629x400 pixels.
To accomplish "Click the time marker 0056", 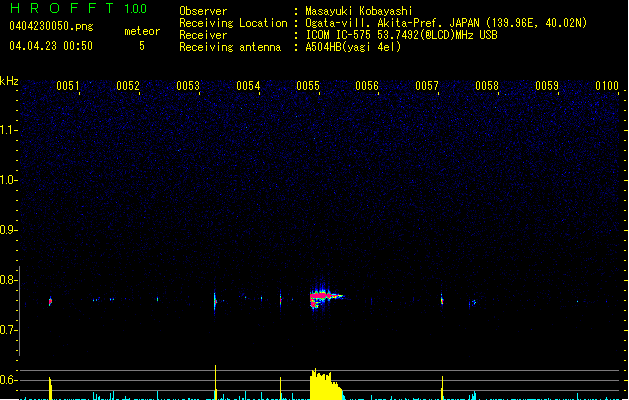I will coord(367,86).
